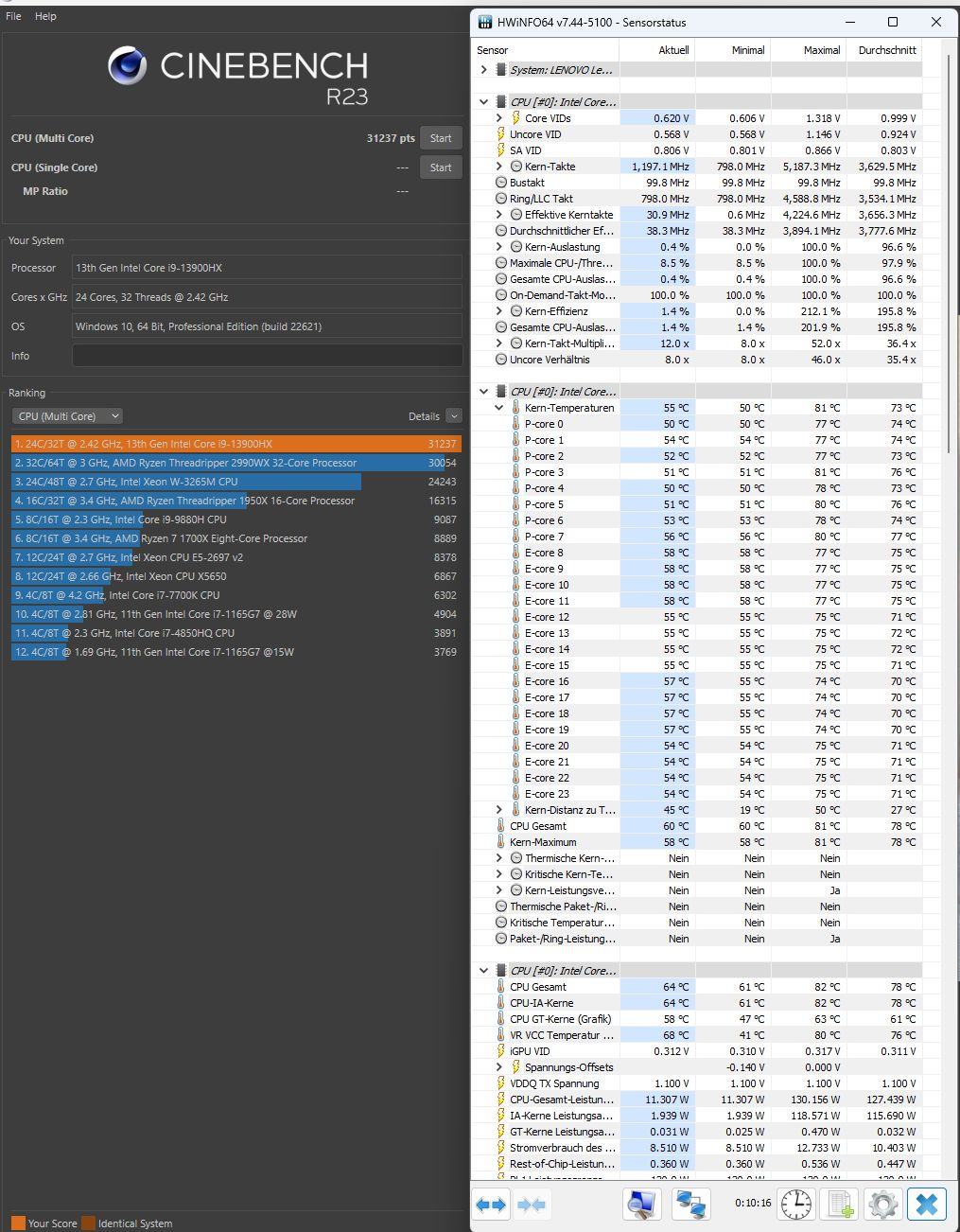Click the CPU-Gesamt-Leistung power icon
Viewport: 960px width, 1232px height.
500,1100
